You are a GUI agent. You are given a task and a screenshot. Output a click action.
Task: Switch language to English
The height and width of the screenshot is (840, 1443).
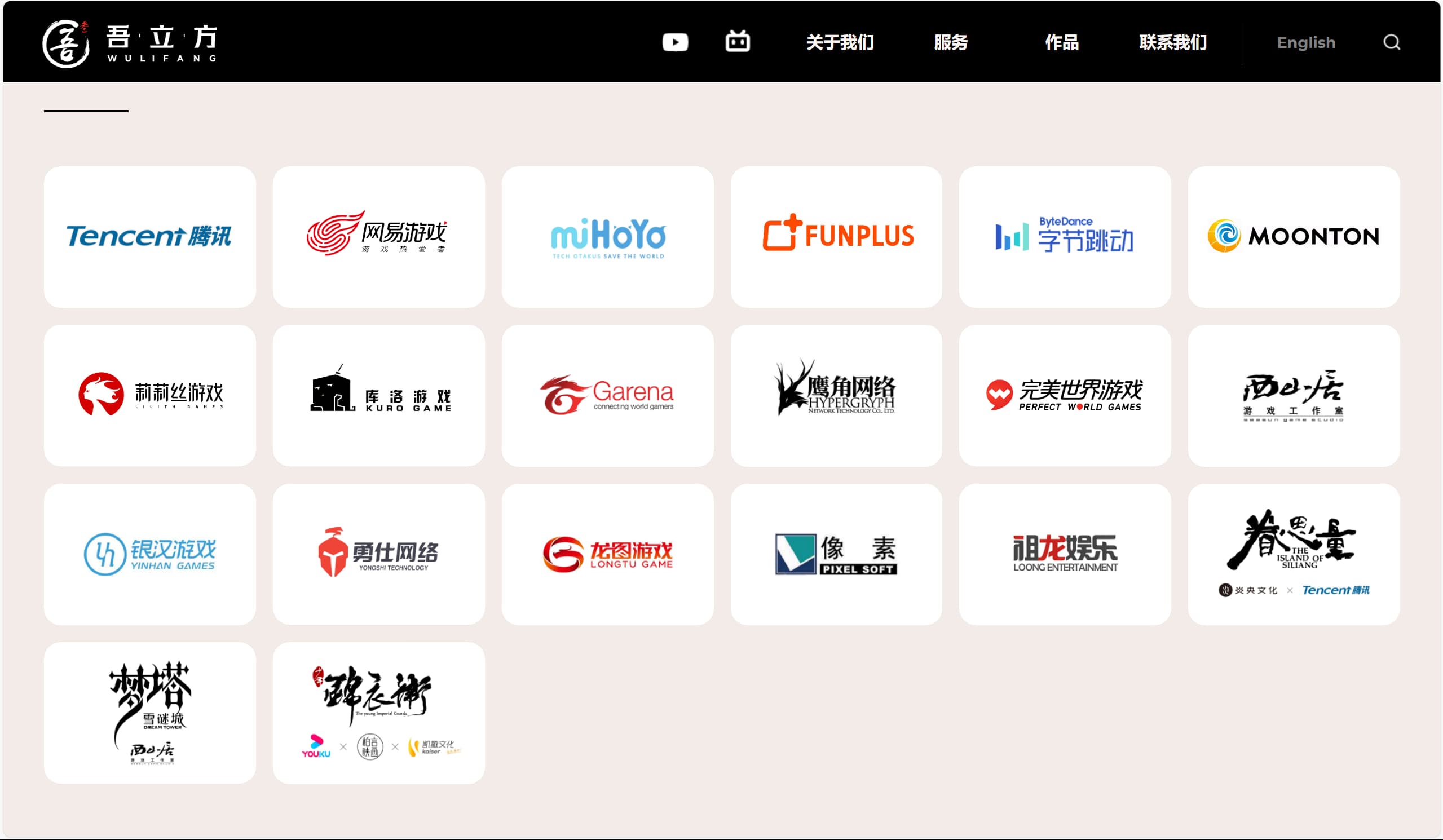click(1305, 42)
